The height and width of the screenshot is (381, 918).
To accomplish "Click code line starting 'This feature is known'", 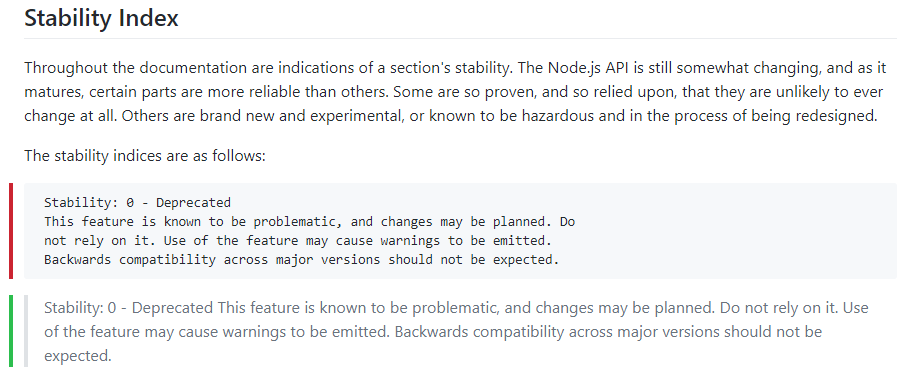I will (x=310, y=222).
